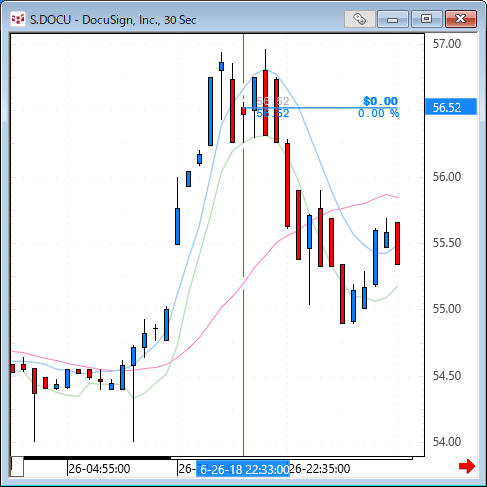Click the chart link icon in title bar
487x487 pixels.
(x=360, y=19)
